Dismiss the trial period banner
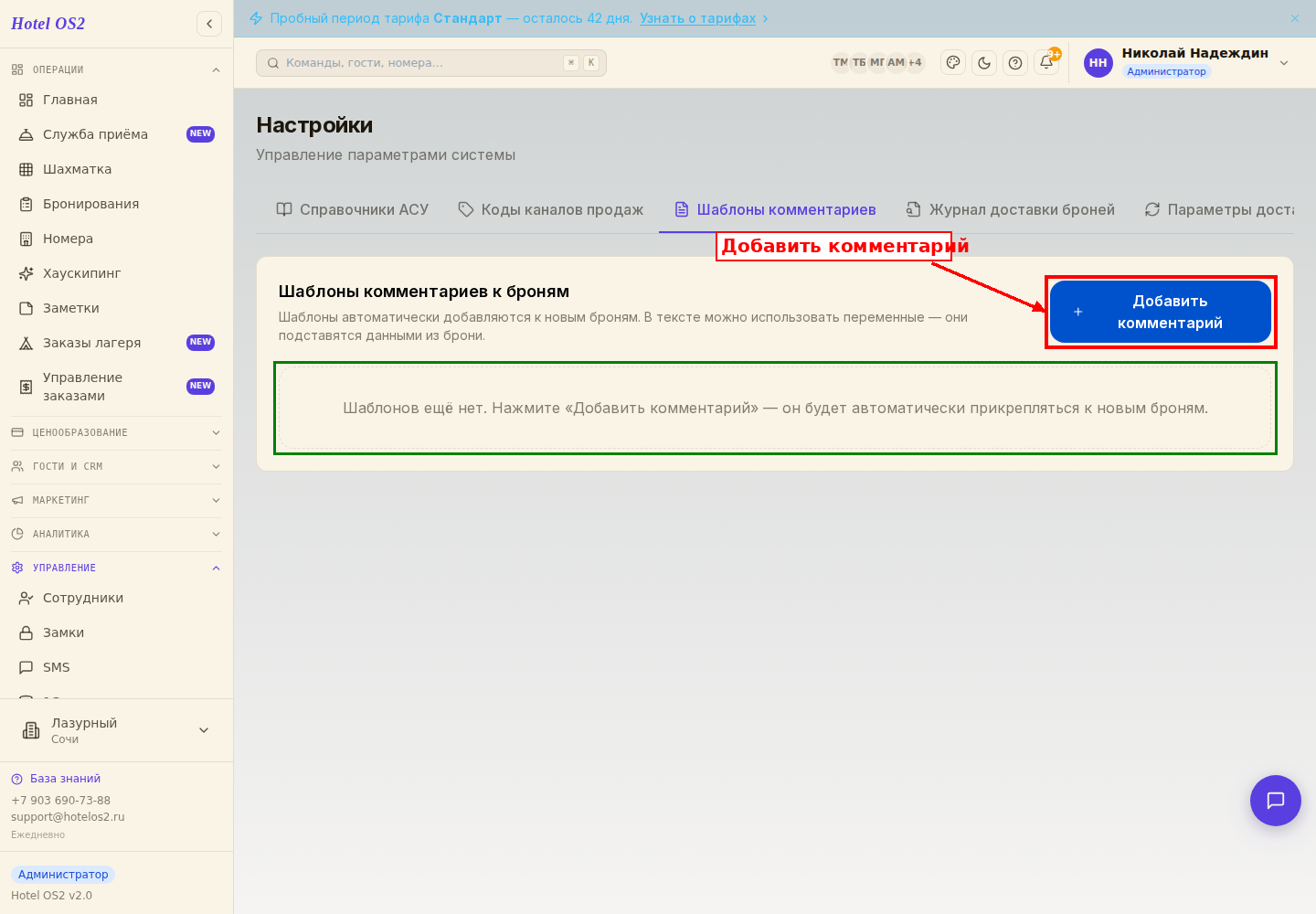The image size is (1316, 914). (x=1295, y=18)
